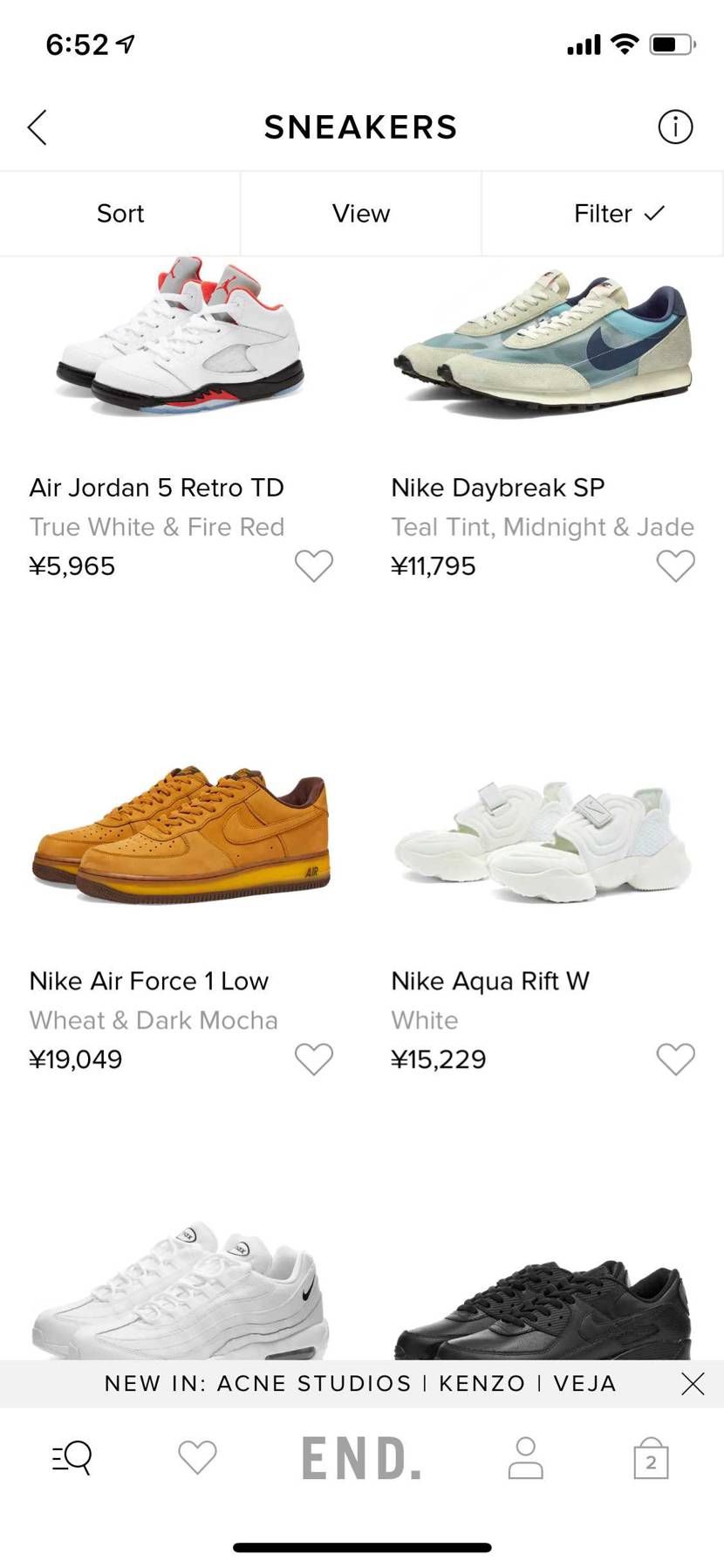
Task: Dismiss the New In banner
Action: [x=693, y=1384]
